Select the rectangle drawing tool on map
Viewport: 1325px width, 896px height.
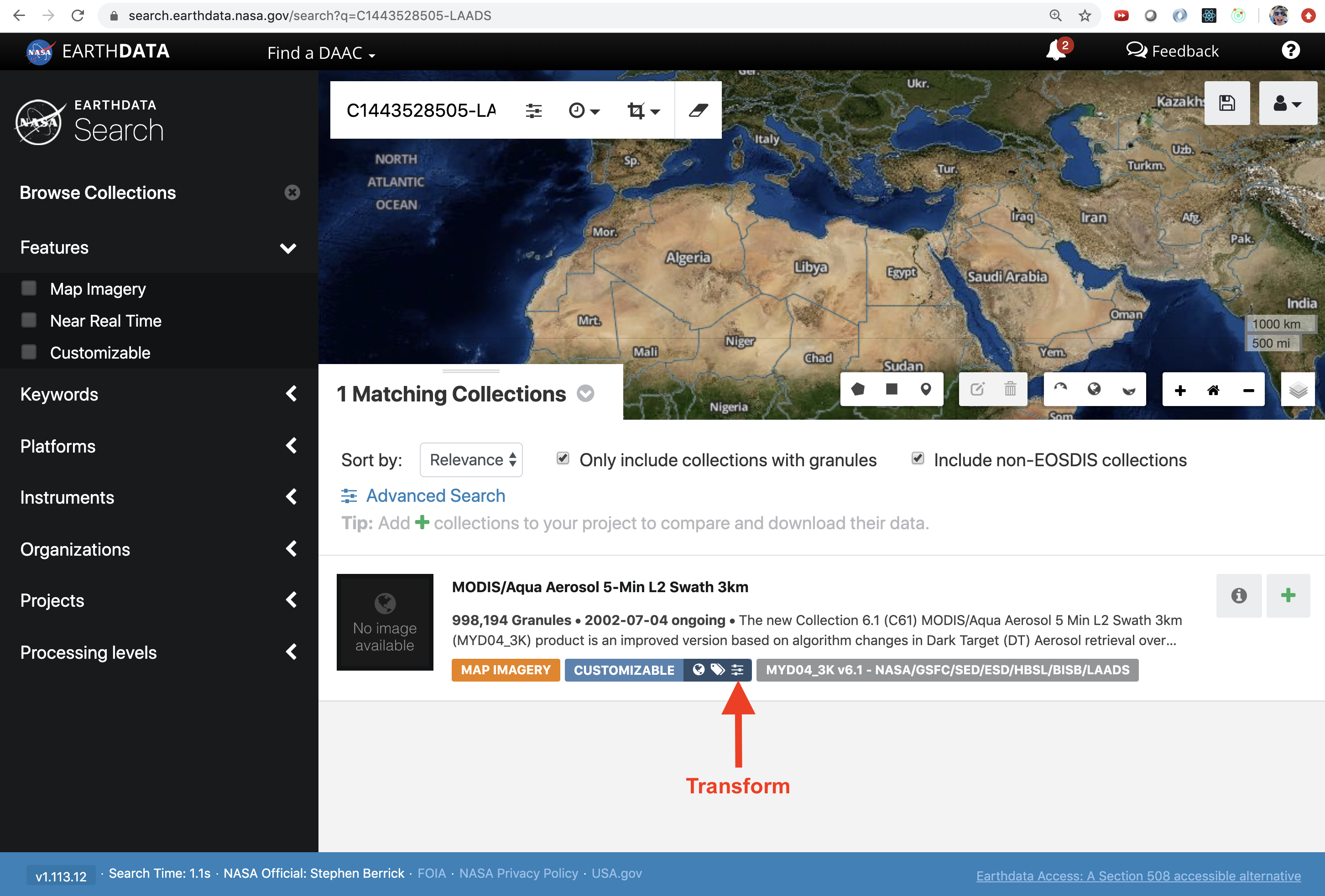tap(892, 389)
